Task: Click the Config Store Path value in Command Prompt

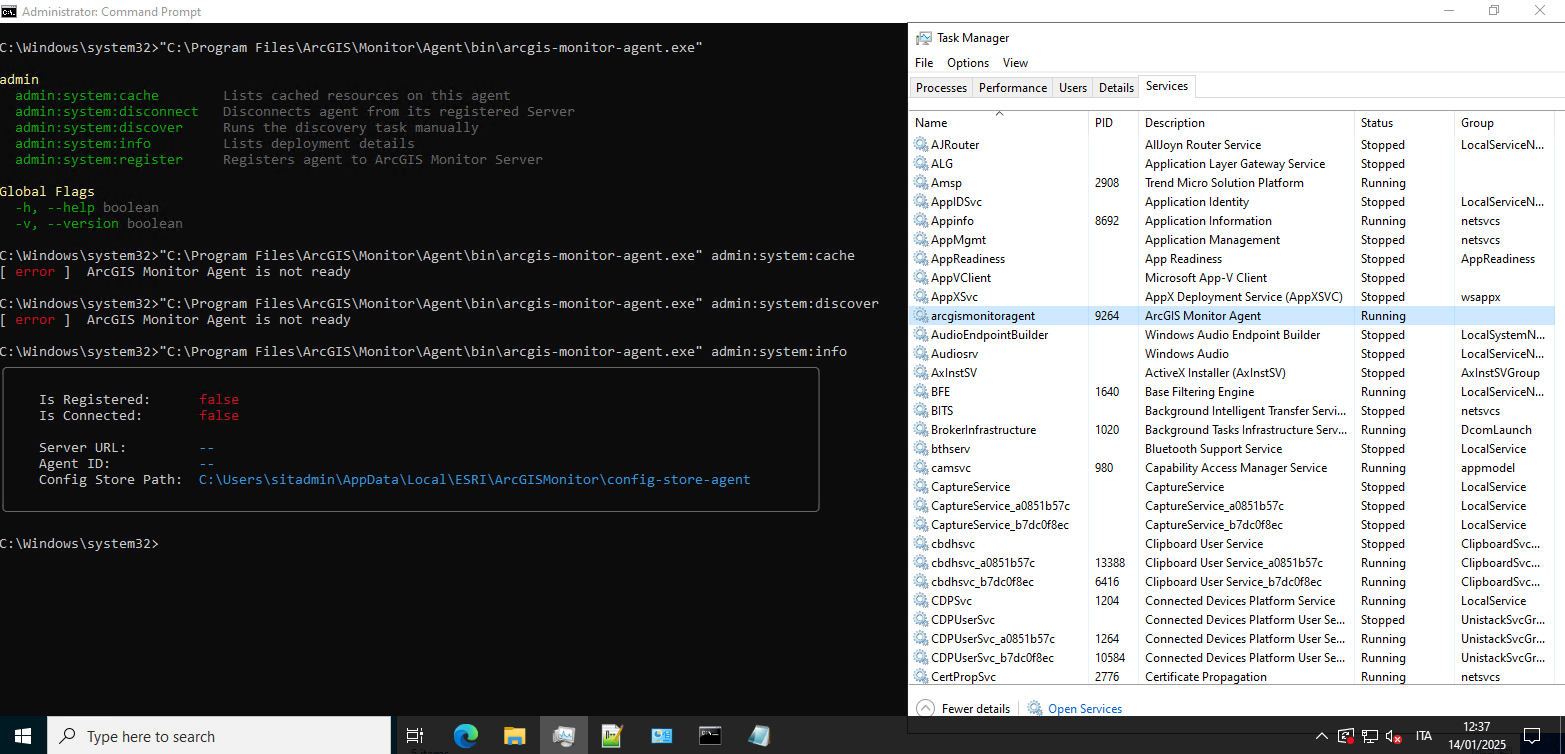Action: pos(474,480)
